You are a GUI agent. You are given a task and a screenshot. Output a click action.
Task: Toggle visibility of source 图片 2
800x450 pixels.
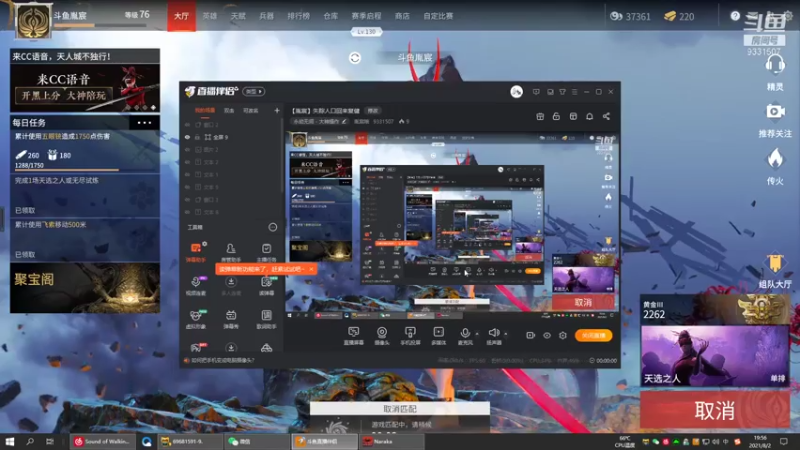187,150
